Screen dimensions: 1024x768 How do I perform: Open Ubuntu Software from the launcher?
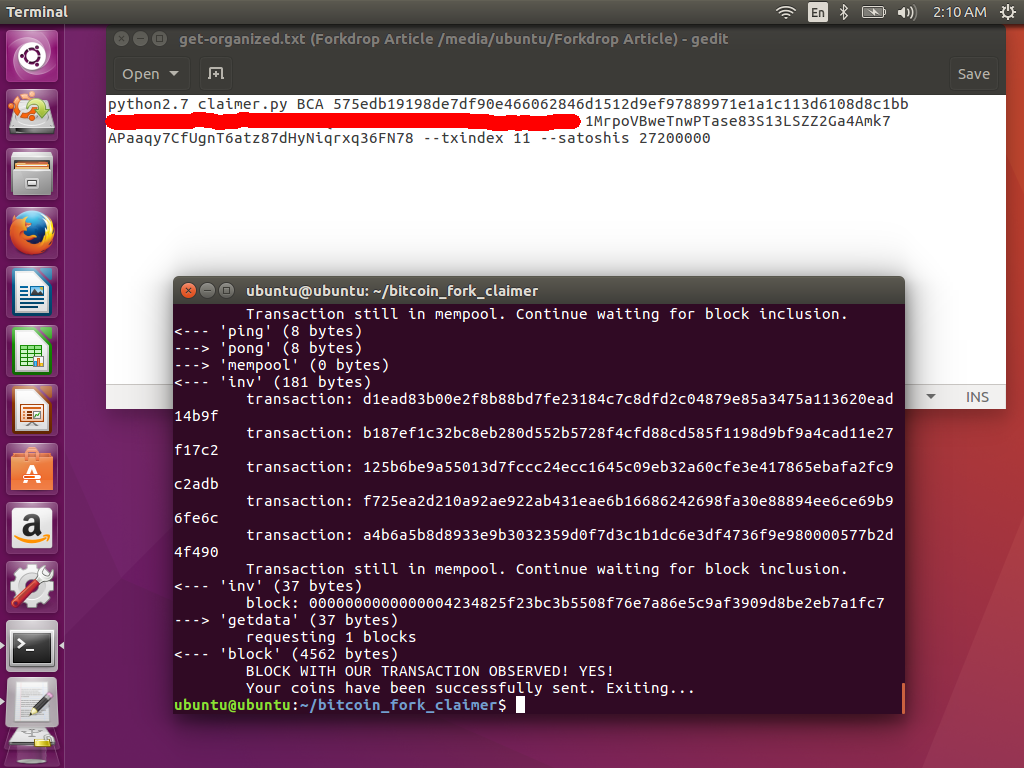pyautogui.click(x=30, y=467)
